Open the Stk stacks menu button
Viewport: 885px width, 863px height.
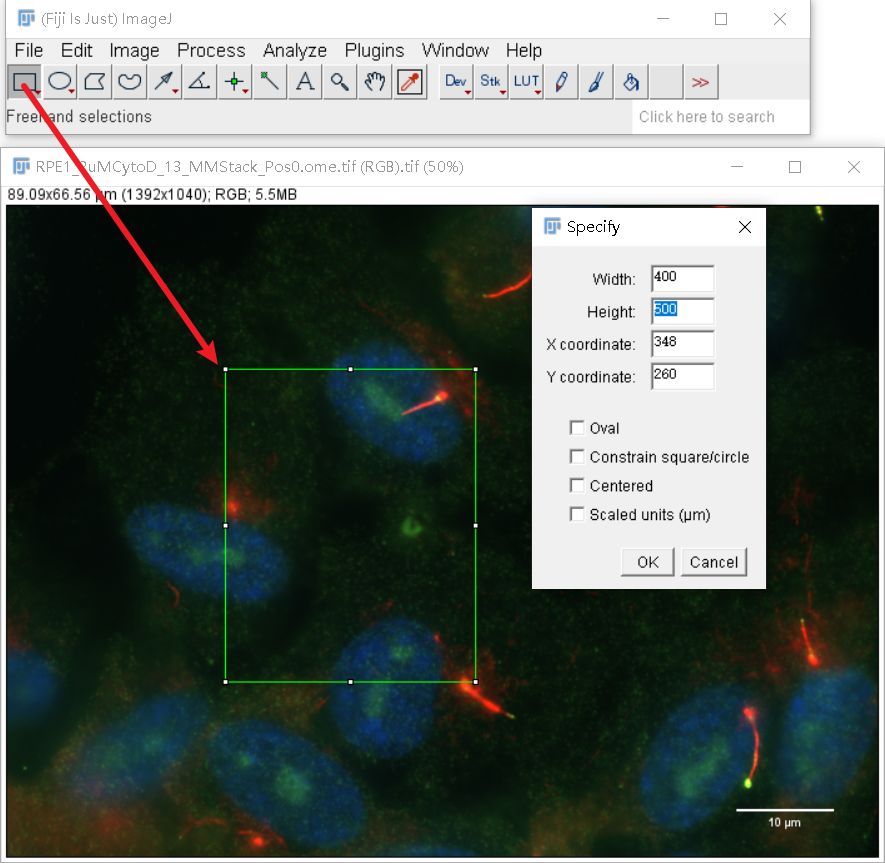pos(491,82)
